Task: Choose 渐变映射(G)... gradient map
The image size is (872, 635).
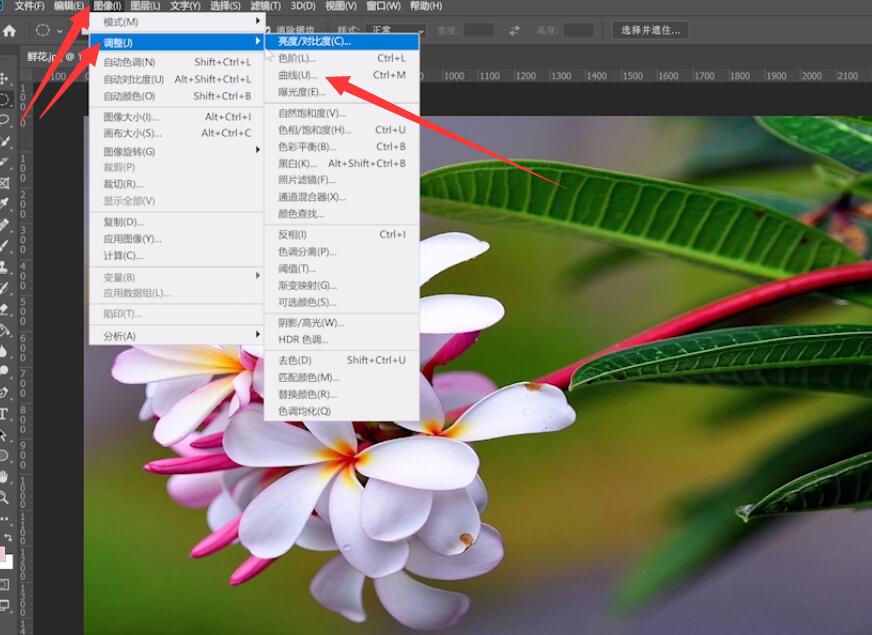Action: pos(341,285)
